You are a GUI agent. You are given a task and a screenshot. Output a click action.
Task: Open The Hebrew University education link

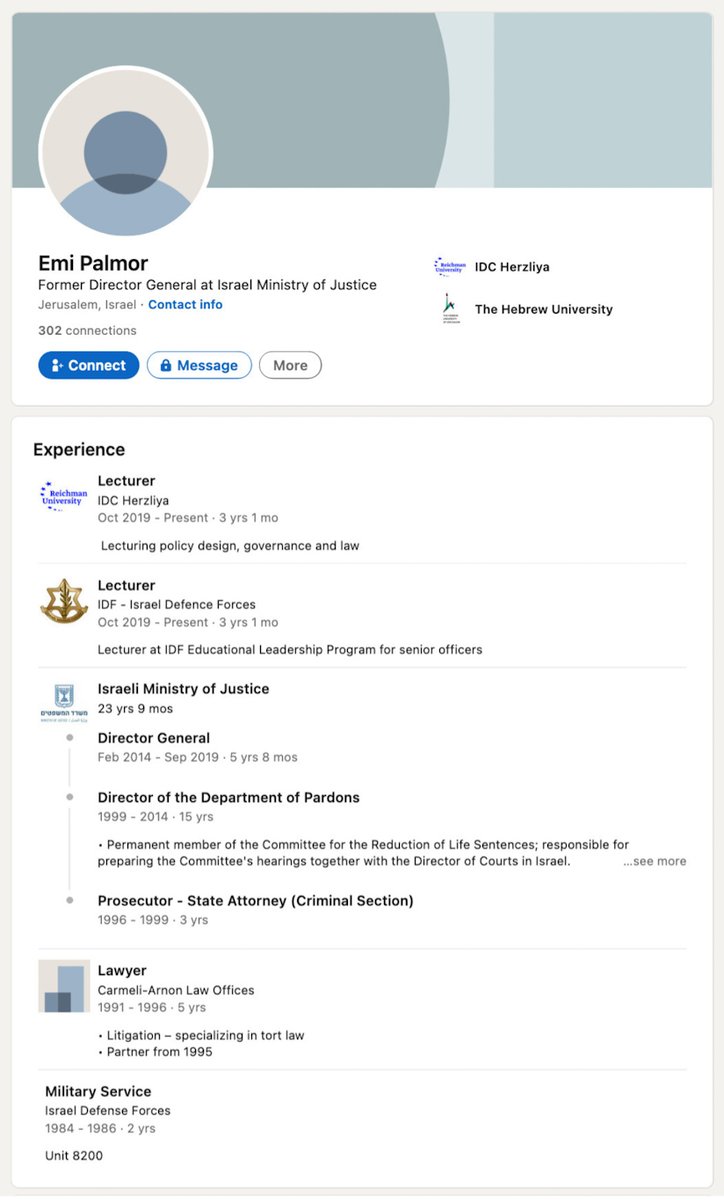click(x=543, y=309)
